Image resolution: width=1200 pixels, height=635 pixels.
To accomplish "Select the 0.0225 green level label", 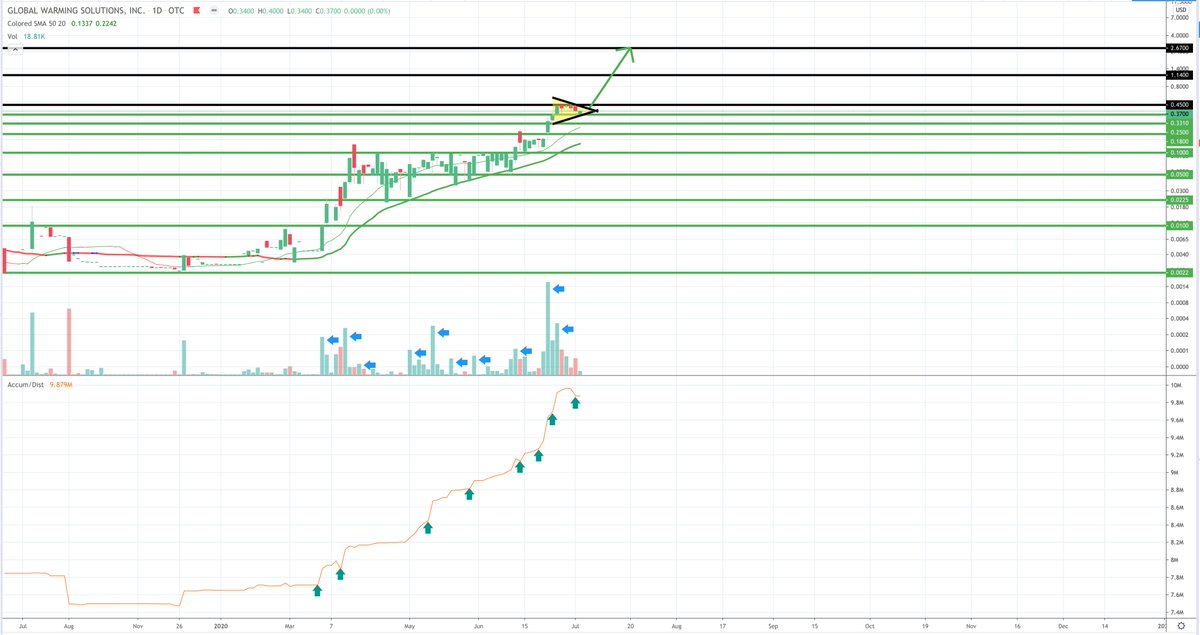I will tap(1182, 200).
